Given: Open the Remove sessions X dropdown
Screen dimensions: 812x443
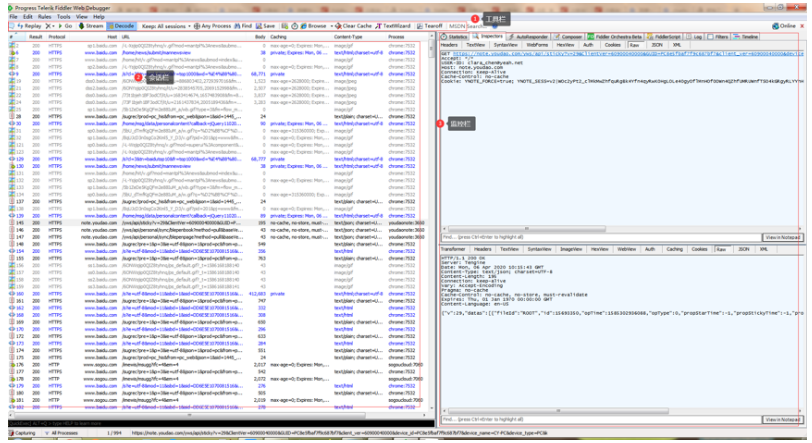Looking at the screenshot, I should (x=50, y=26).
